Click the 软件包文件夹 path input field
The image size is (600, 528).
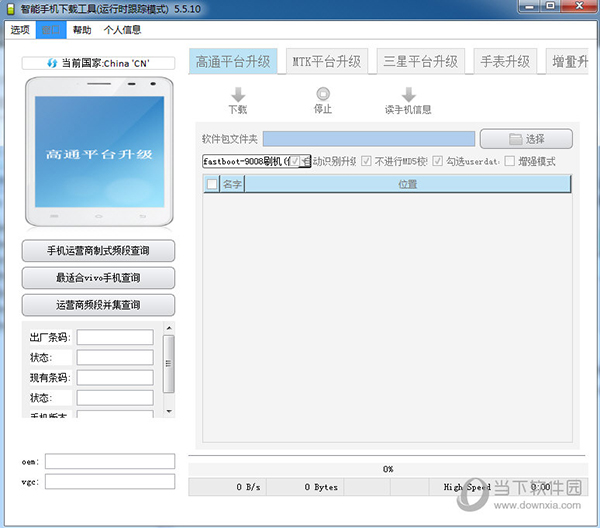click(369, 139)
